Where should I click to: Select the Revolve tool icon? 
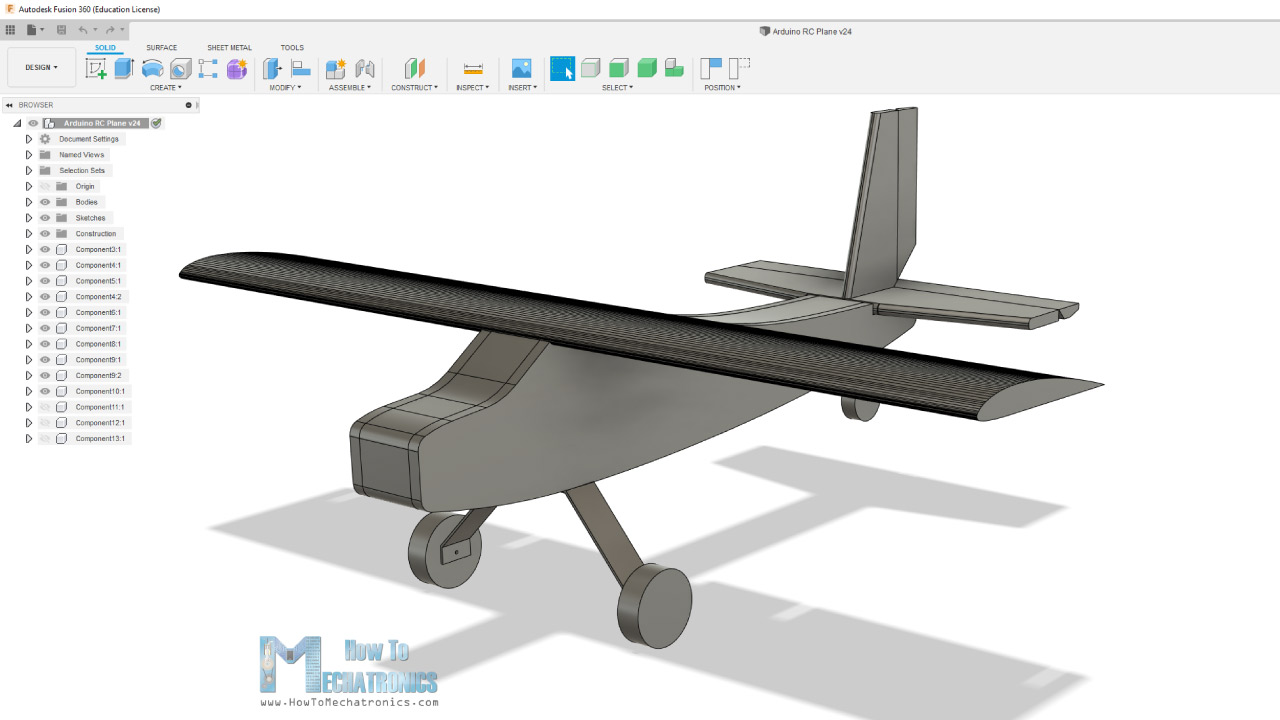click(152, 68)
